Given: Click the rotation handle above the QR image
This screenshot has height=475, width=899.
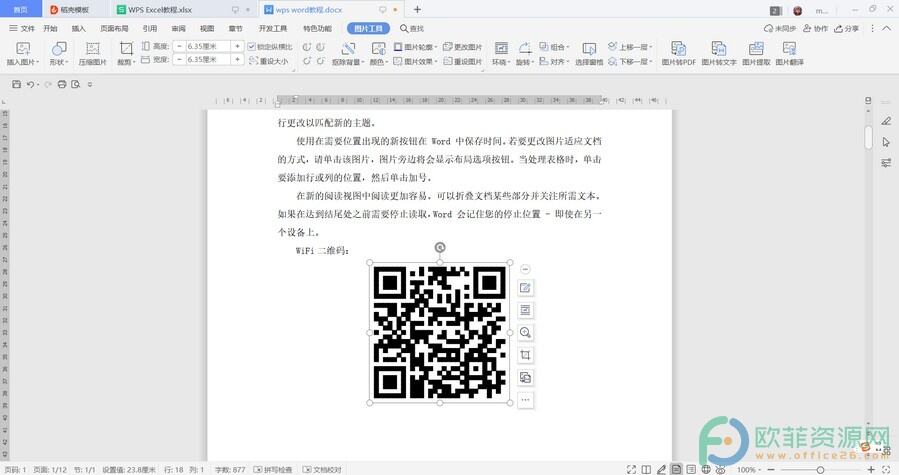Looking at the screenshot, I should click(440, 247).
